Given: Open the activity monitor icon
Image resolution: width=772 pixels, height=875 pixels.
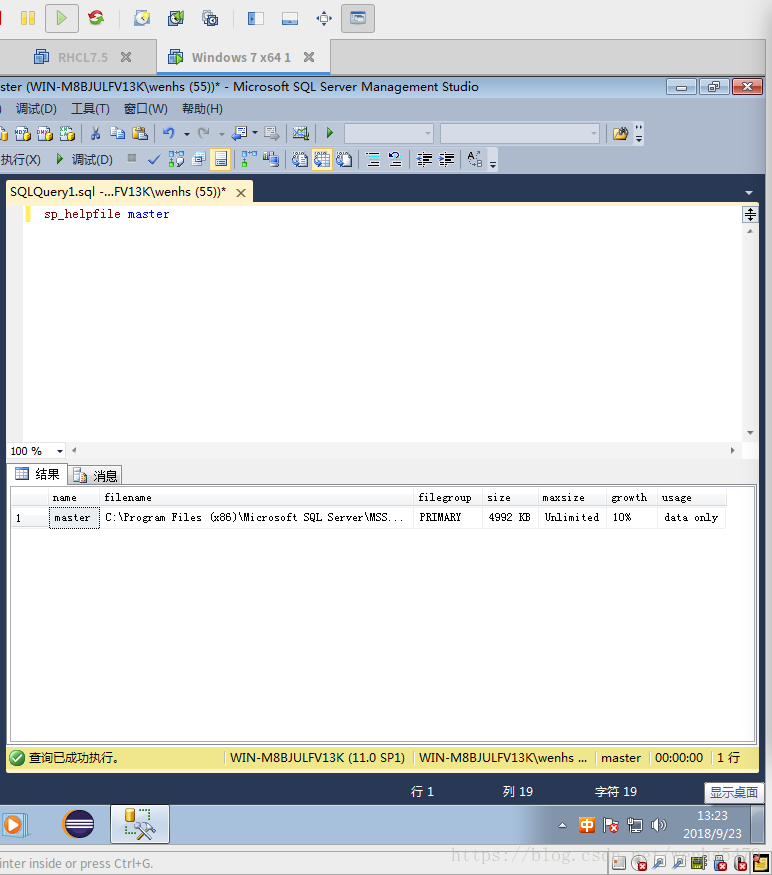Looking at the screenshot, I should (301, 133).
